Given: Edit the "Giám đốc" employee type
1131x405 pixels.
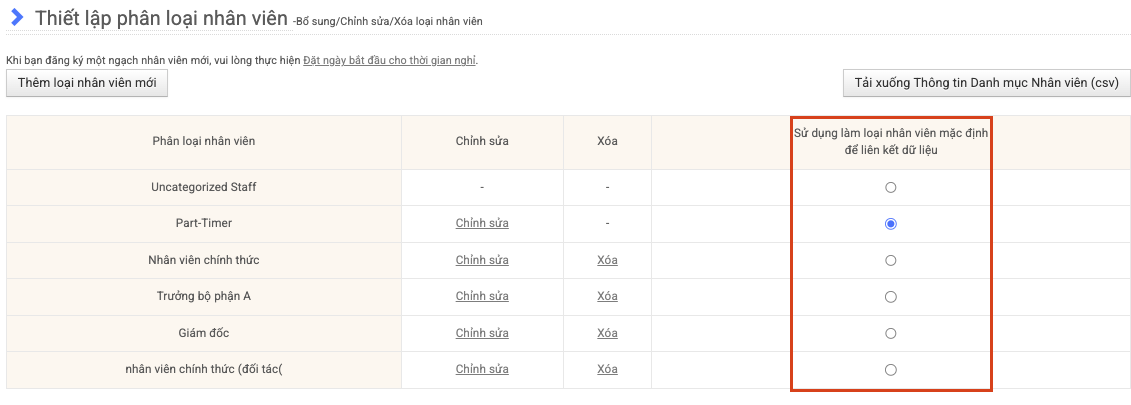Looking at the screenshot, I should 482,333.
